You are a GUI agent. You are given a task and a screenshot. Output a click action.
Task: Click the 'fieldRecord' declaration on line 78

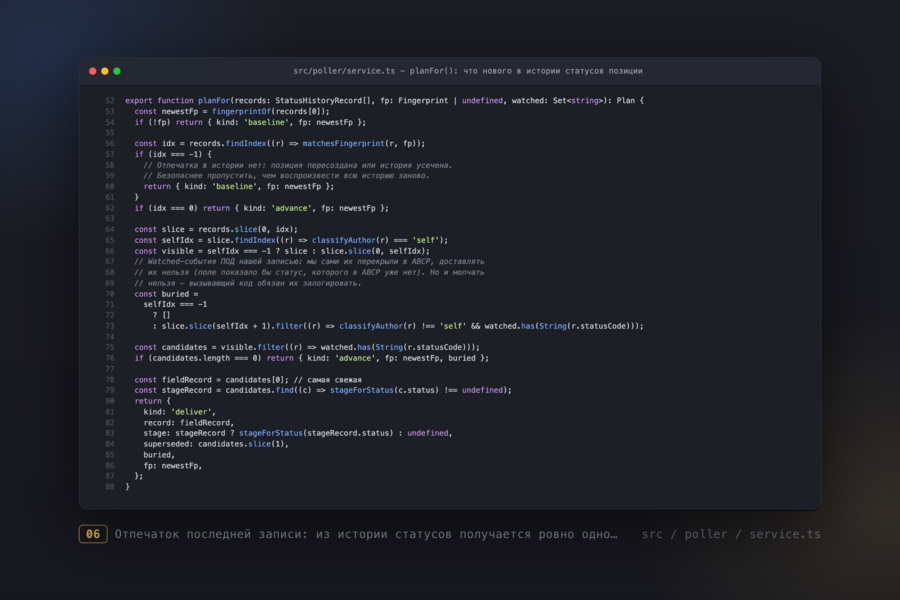tap(187, 380)
